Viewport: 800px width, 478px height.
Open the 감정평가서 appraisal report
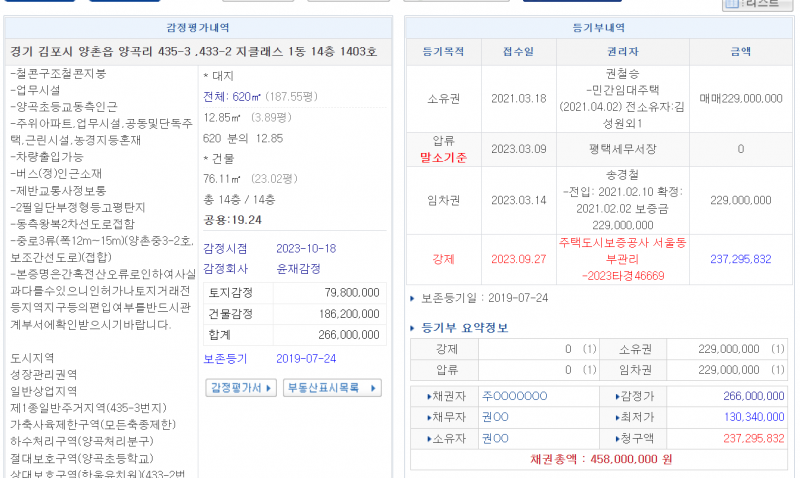click(235, 388)
